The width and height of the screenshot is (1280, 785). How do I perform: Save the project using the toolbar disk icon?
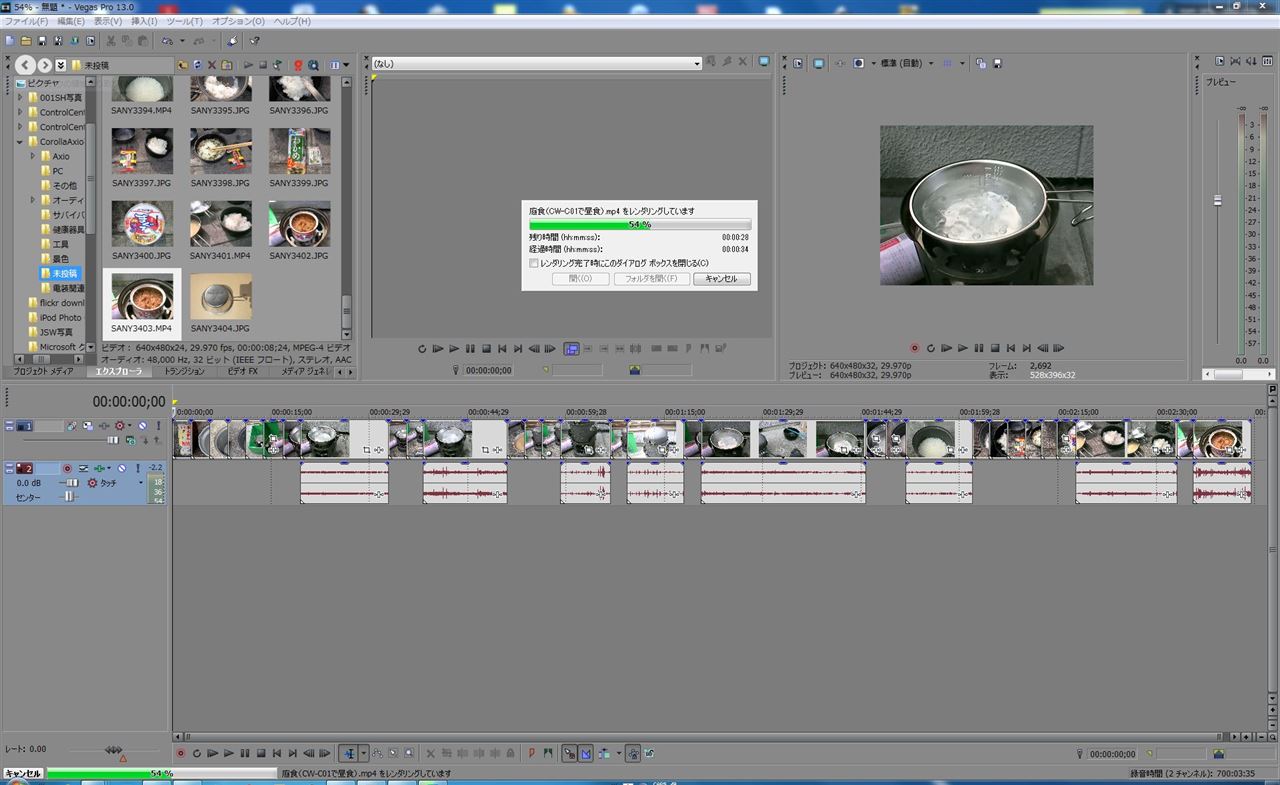(42, 41)
